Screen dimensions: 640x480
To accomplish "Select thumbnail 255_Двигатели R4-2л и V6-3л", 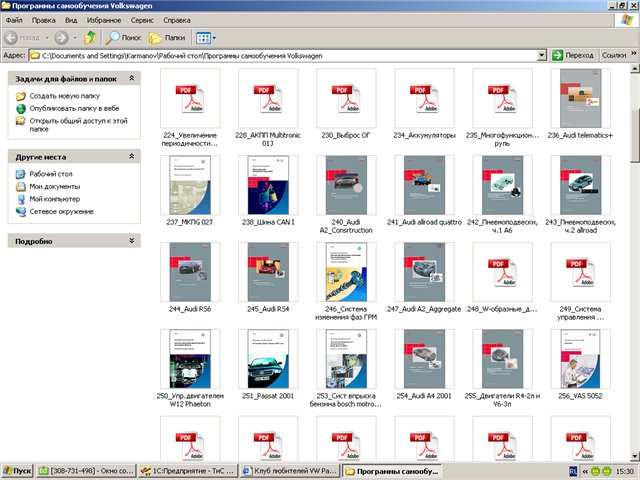I will [x=502, y=359].
